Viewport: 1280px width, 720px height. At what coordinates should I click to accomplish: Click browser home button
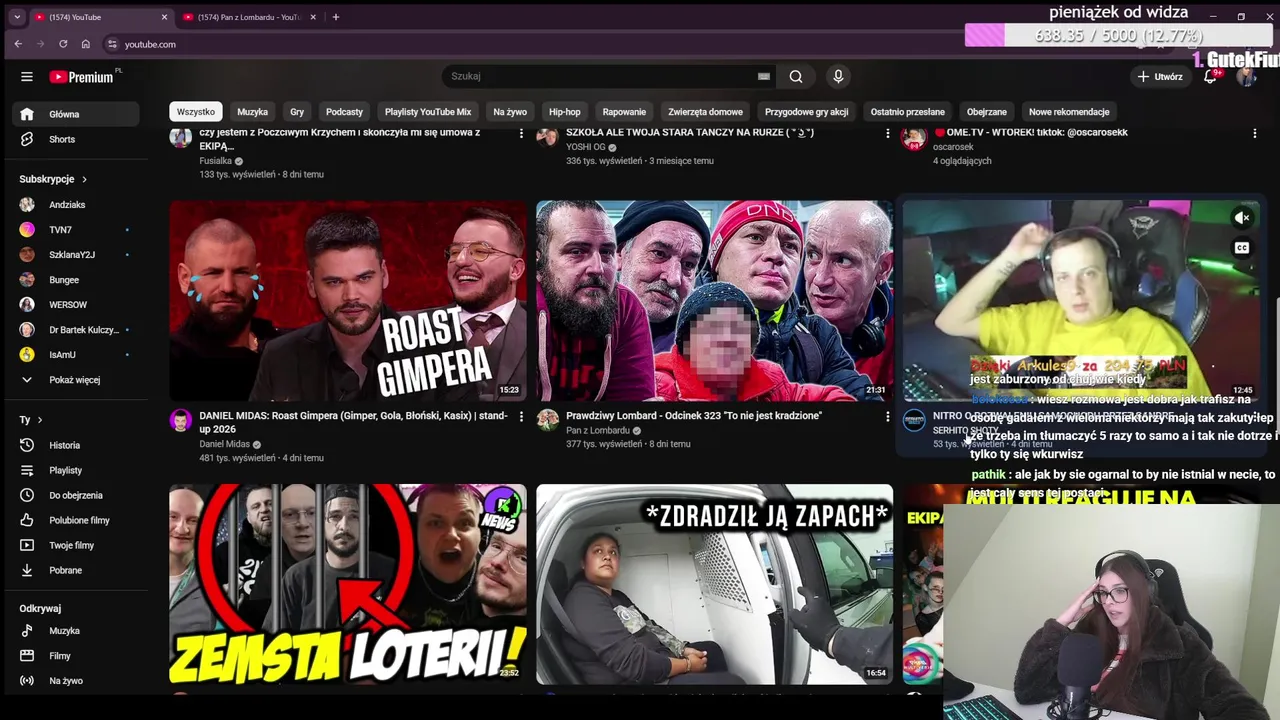click(86, 44)
